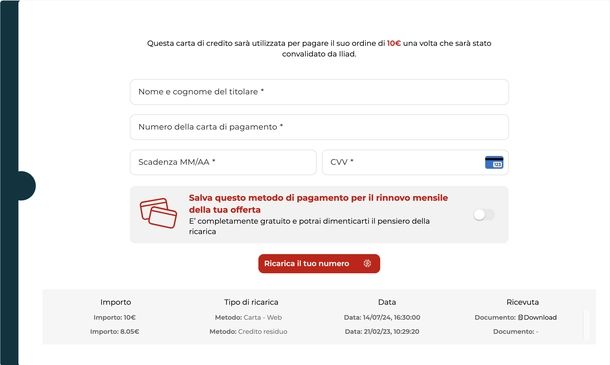Viewport: 610px width, 365px height.
Task: Focus the payment card number field
Action: click(319, 127)
